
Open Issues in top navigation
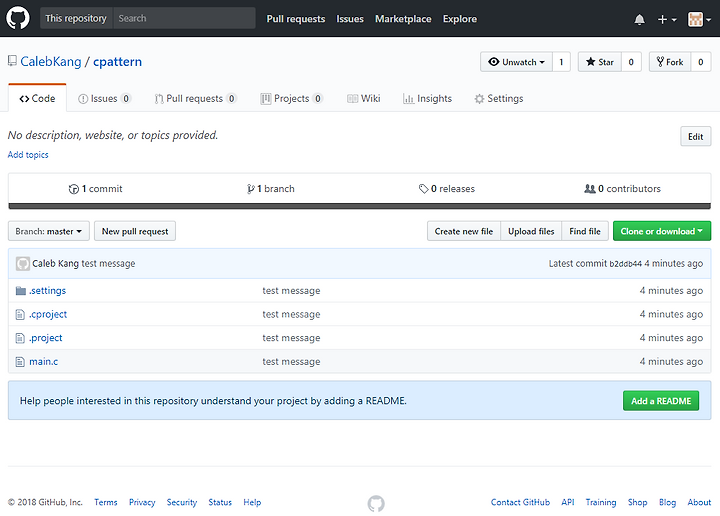pos(350,19)
